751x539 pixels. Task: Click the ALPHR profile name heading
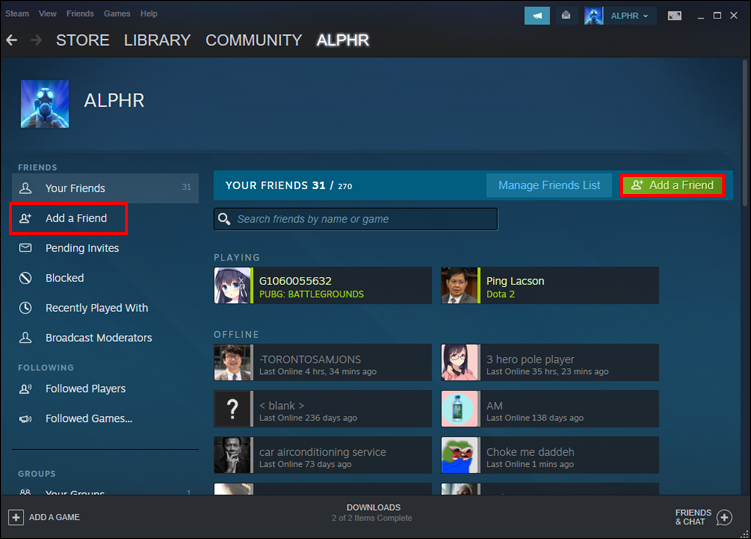(114, 101)
